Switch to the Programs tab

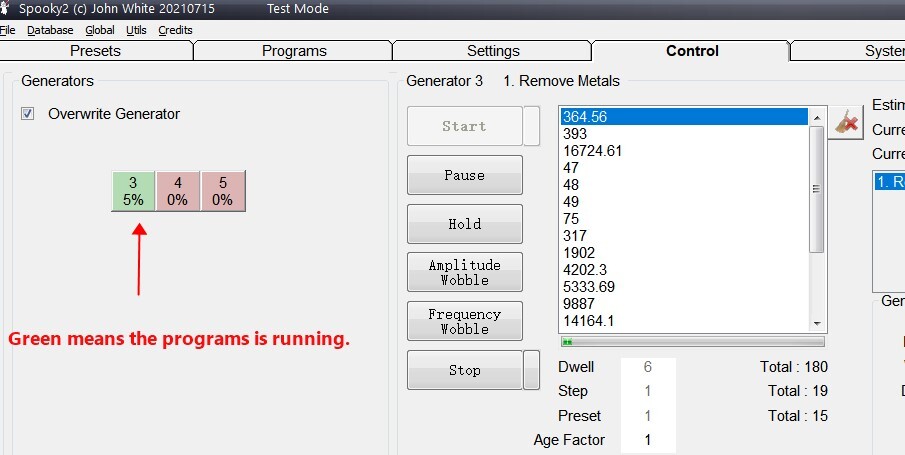click(x=294, y=51)
